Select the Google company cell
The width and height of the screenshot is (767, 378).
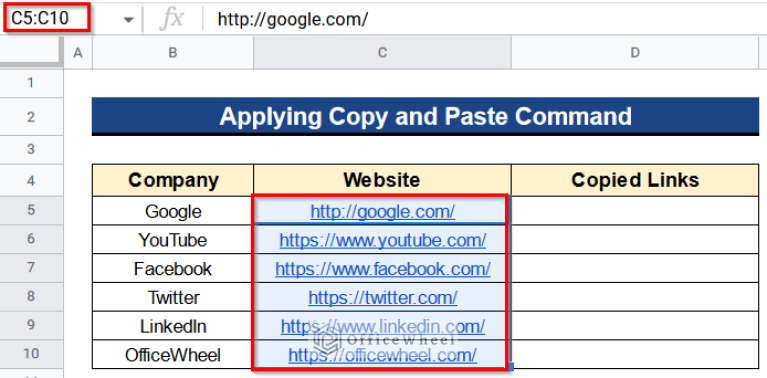coord(173,211)
